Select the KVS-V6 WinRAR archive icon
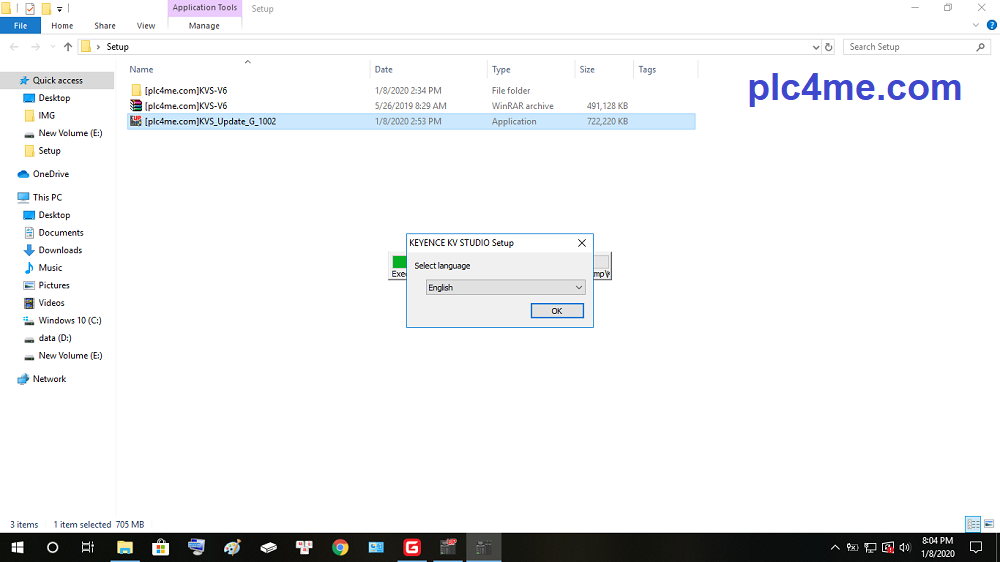 click(136, 106)
